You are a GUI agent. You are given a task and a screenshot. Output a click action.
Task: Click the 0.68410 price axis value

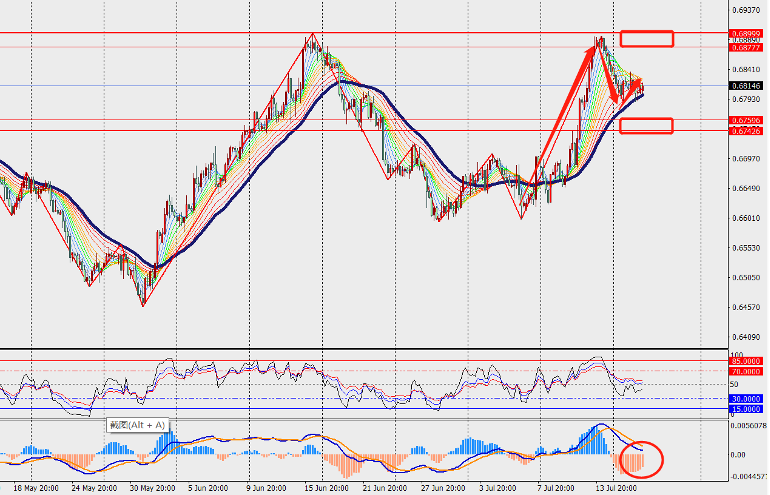point(746,70)
